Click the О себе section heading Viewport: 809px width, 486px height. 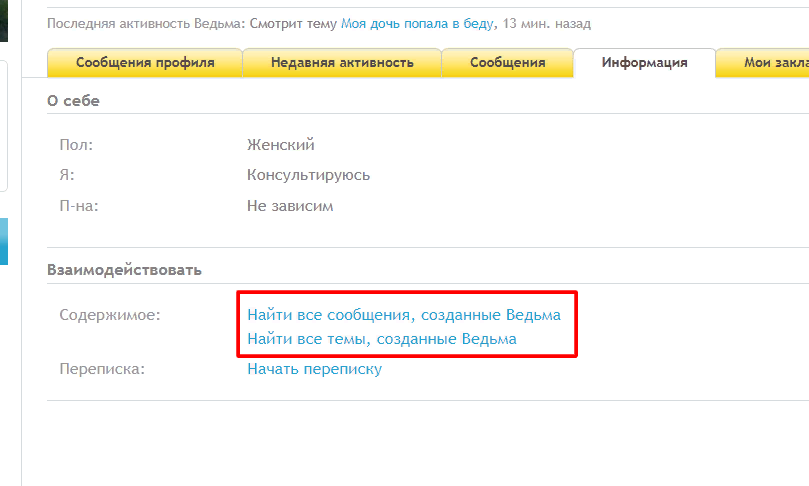pyautogui.click(x=73, y=100)
